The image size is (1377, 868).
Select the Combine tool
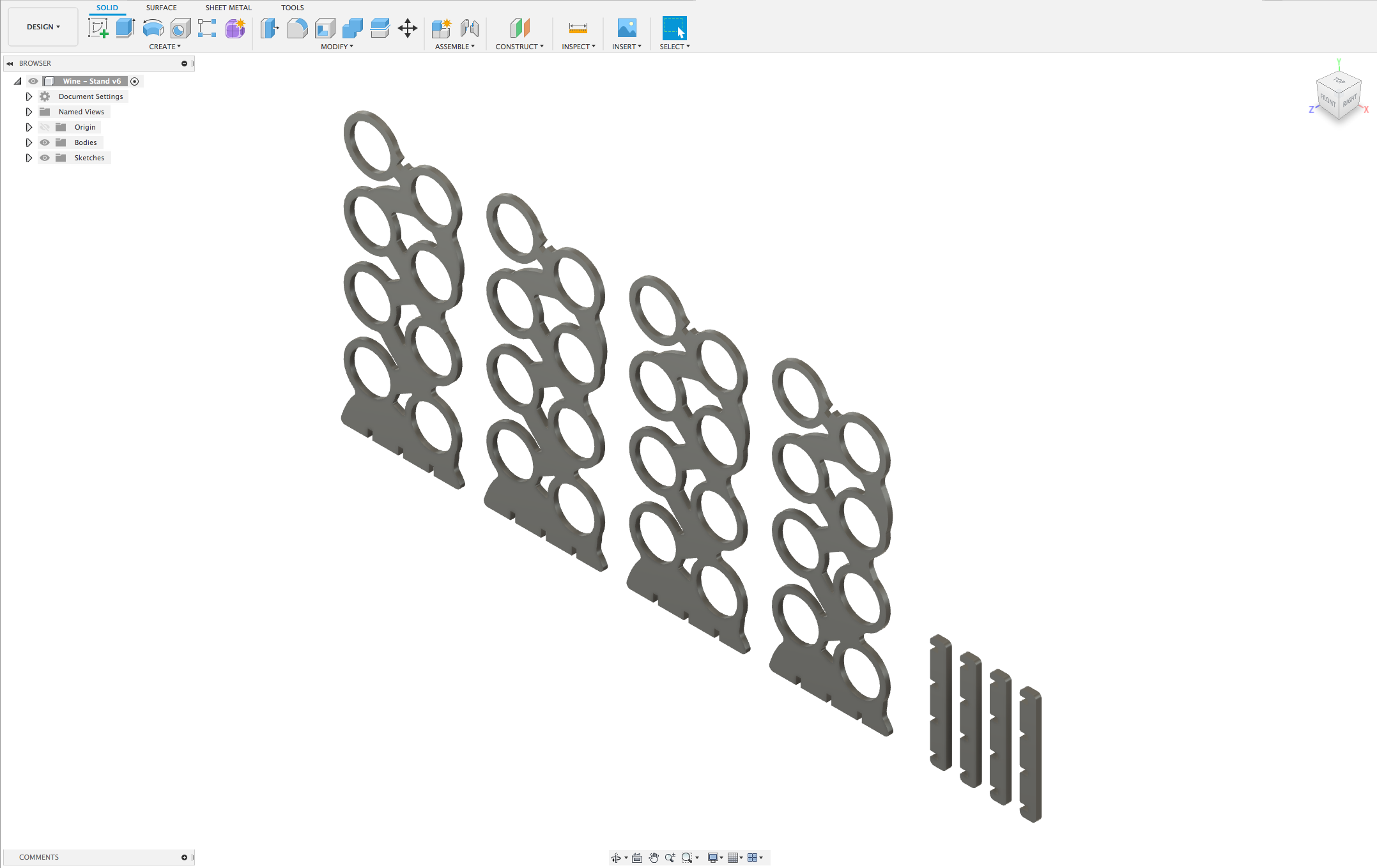352,28
